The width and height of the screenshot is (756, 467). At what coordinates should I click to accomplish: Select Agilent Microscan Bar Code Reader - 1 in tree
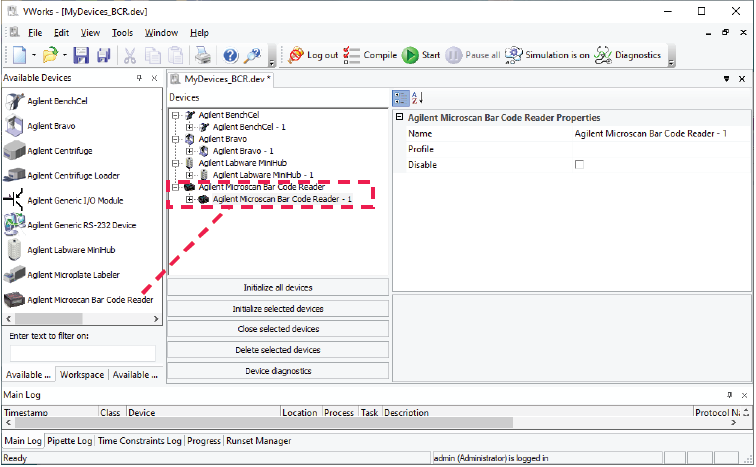(x=282, y=199)
